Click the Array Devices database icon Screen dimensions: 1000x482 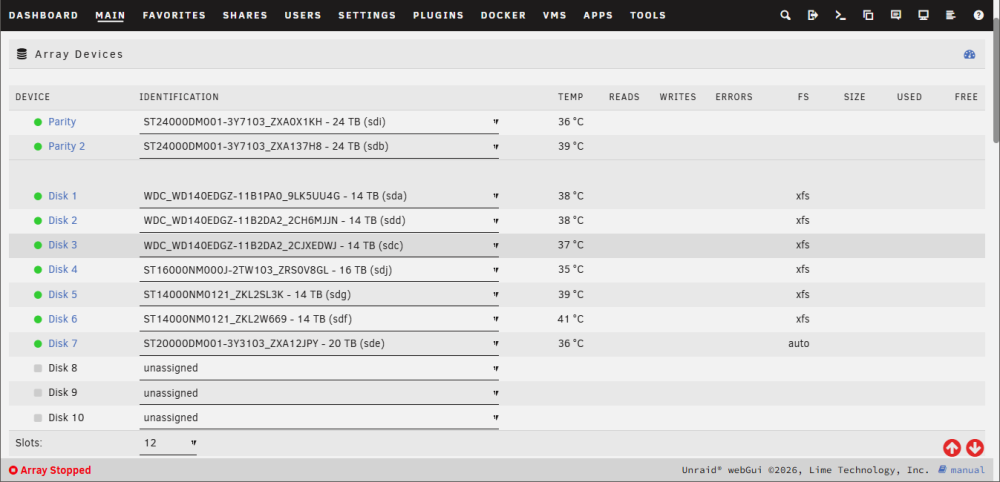coord(22,54)
